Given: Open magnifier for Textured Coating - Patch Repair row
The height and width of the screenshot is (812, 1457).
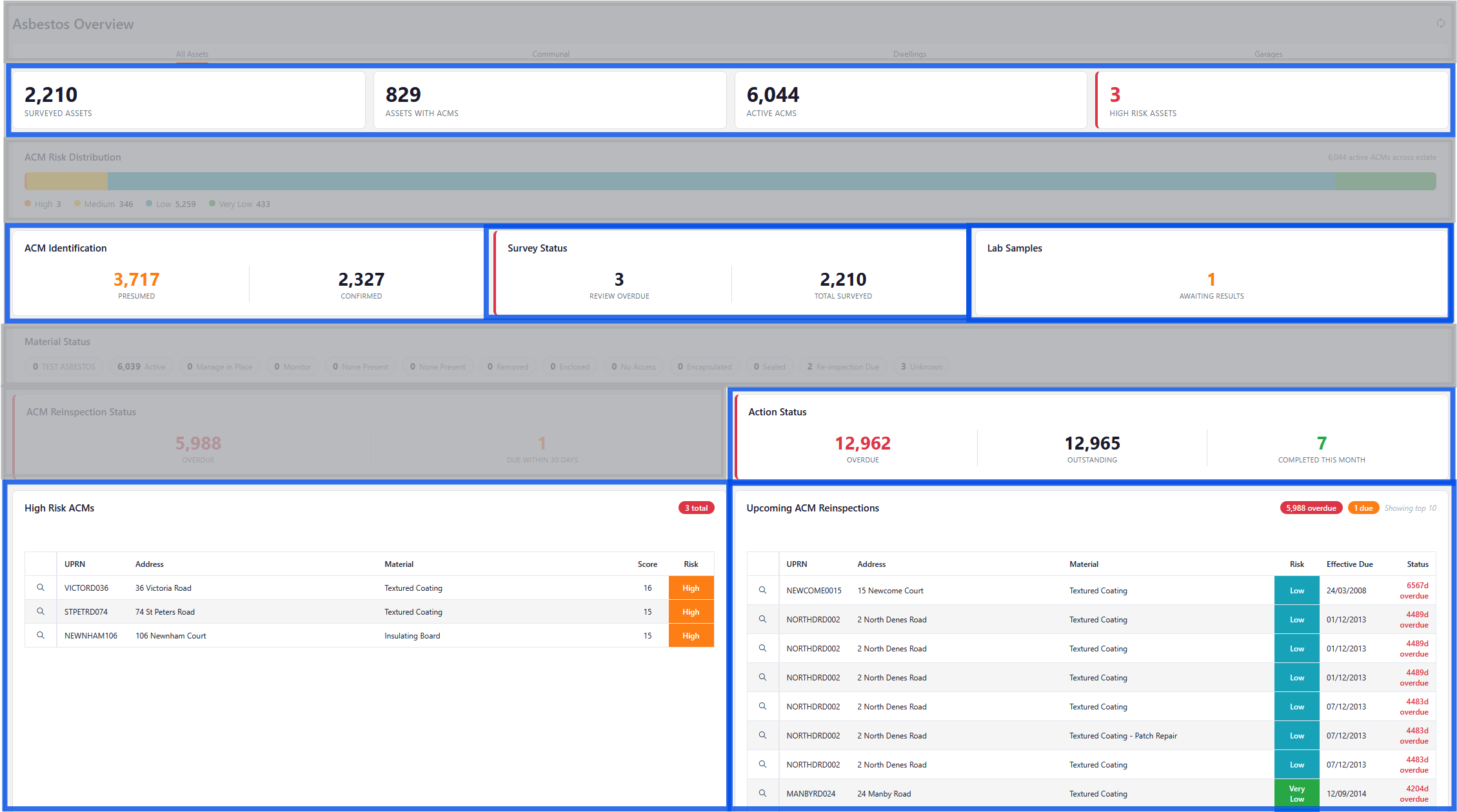Looking at the screenshot, I should click(762, 735).
